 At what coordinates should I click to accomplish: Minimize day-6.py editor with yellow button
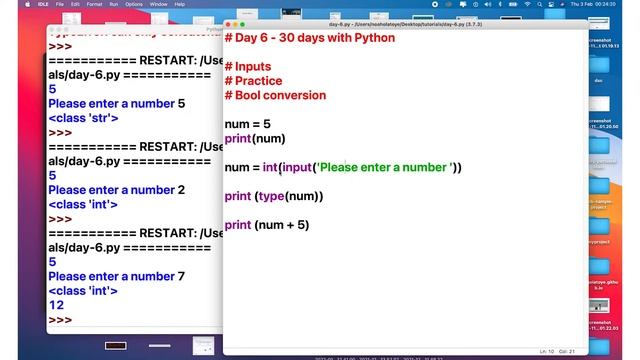coord(235,25)
